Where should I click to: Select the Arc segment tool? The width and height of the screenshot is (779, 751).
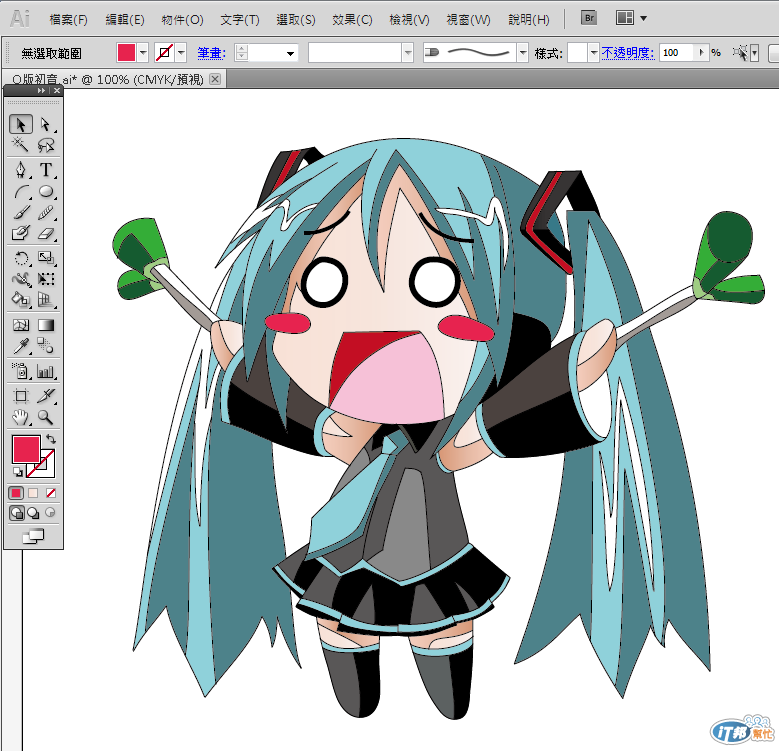(21, 191)
